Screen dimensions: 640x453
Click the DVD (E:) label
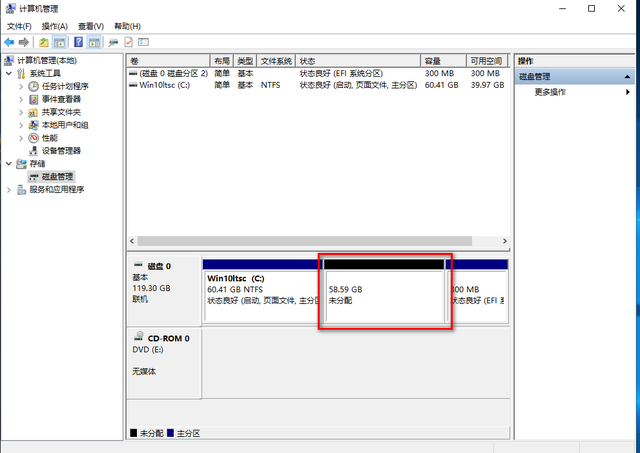point(147,350)
